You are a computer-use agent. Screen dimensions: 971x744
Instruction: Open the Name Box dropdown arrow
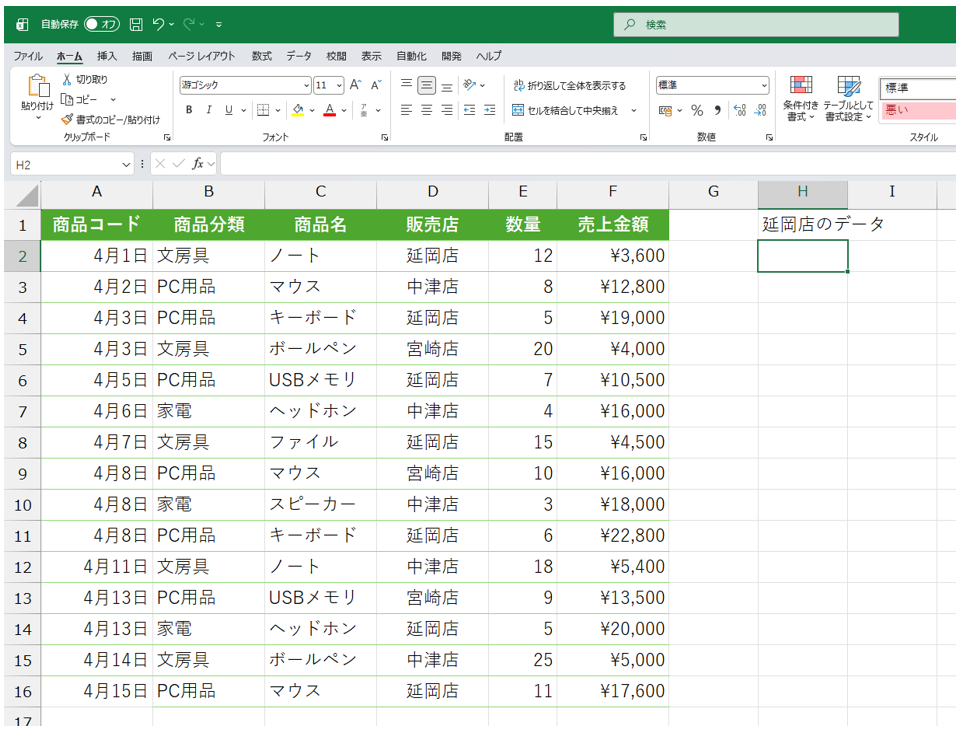tap(126, 165)
